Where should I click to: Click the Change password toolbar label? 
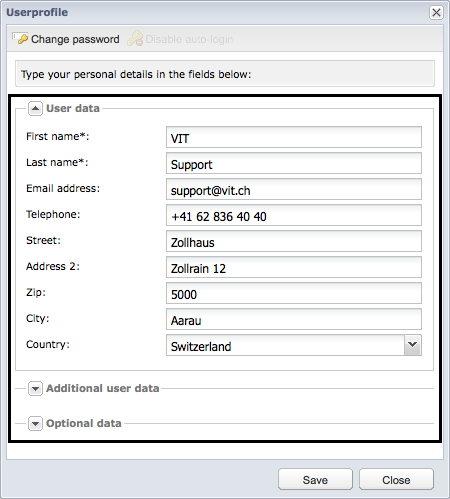pos(75,39)
